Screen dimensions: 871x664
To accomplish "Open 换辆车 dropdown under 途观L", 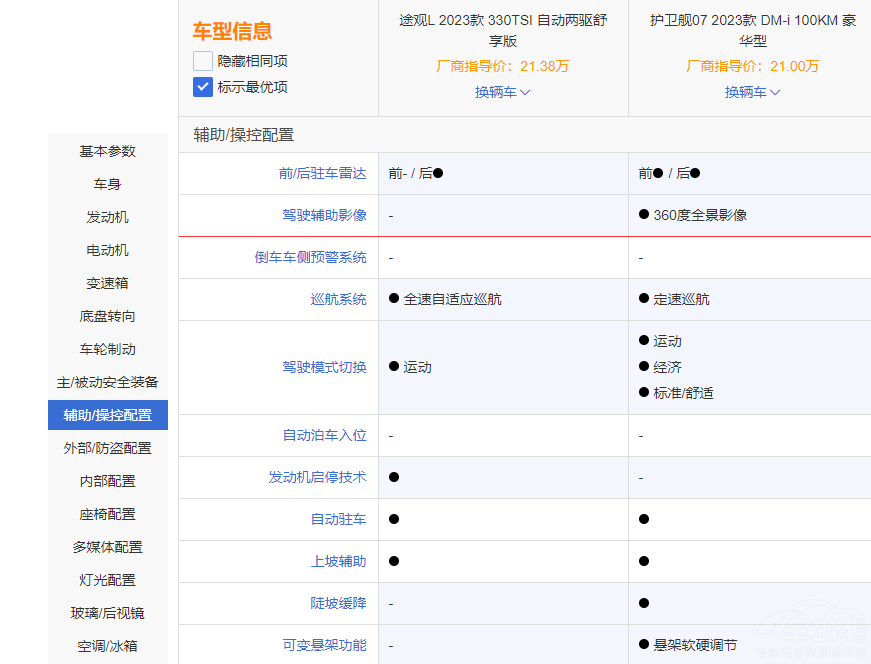I will pyautogui.click(x=502, y=92).
